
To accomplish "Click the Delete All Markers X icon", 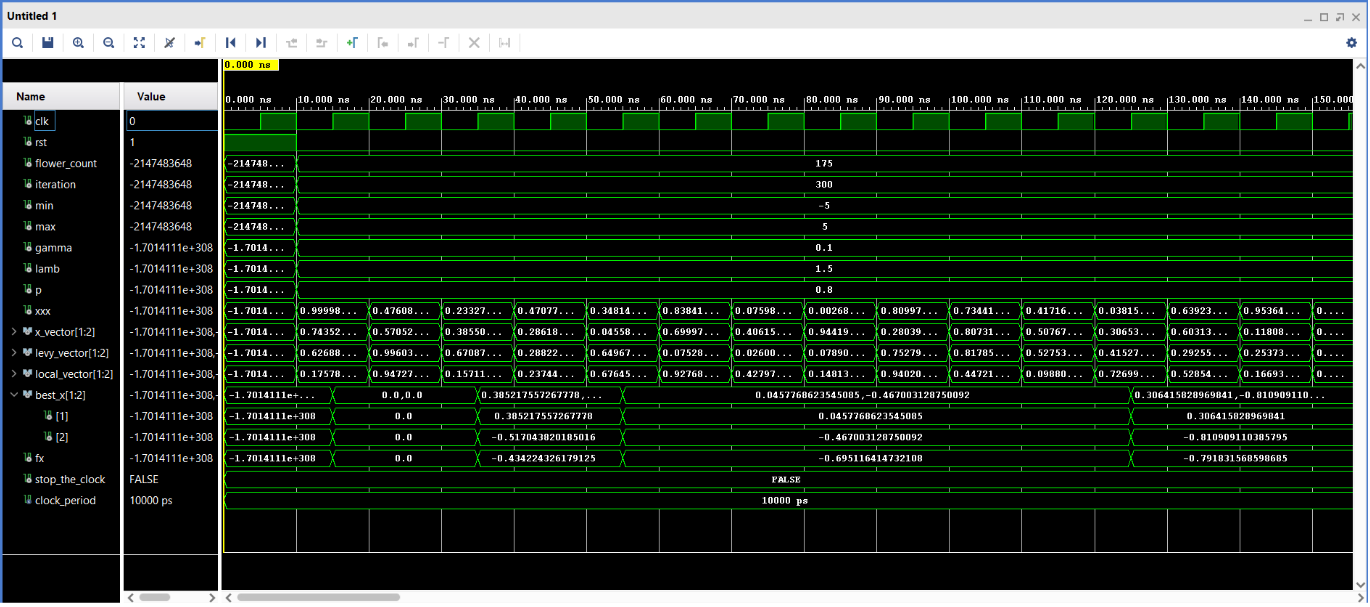I will tap(474, 43).
